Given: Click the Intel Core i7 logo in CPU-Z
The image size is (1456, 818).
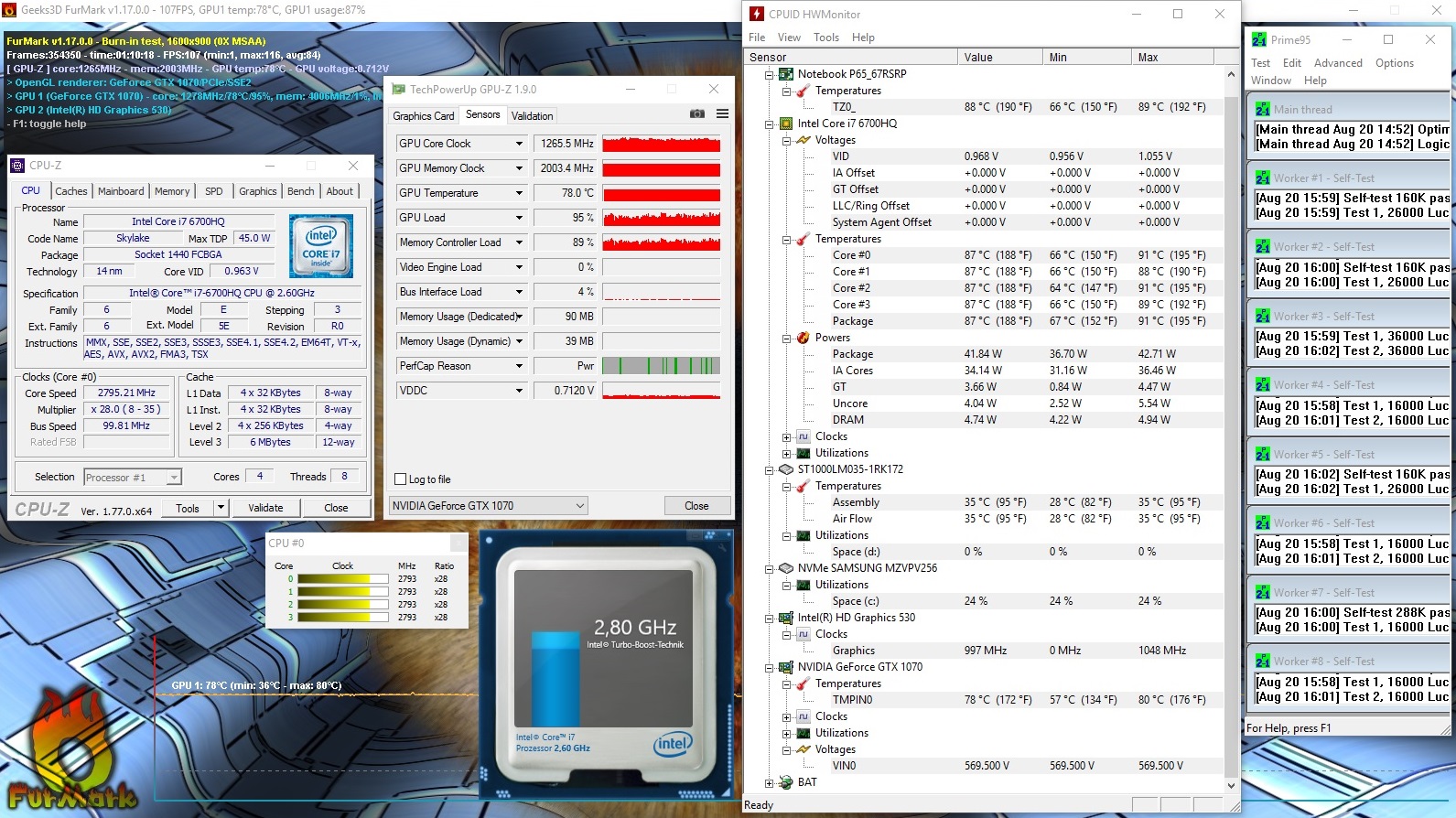Looking at the screenshot, I should pos(321,246).
